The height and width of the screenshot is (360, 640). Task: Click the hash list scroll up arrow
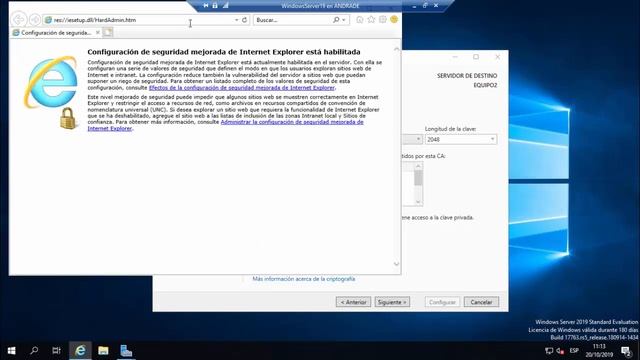point(418,166)
